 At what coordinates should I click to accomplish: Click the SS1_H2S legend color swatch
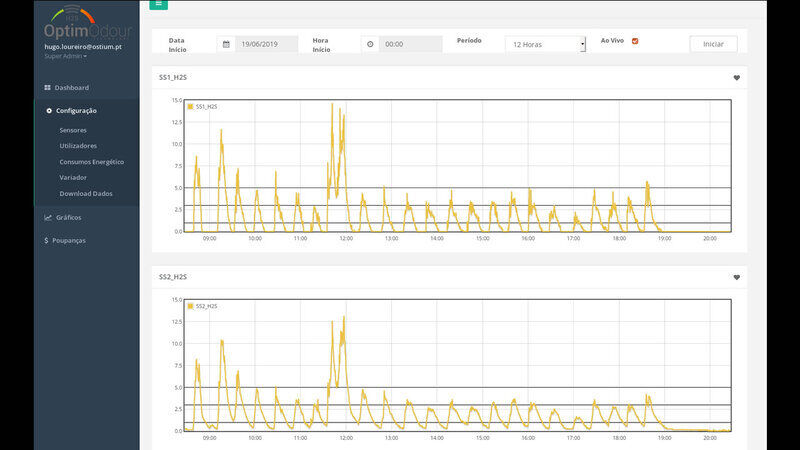[x=190, y=107]
